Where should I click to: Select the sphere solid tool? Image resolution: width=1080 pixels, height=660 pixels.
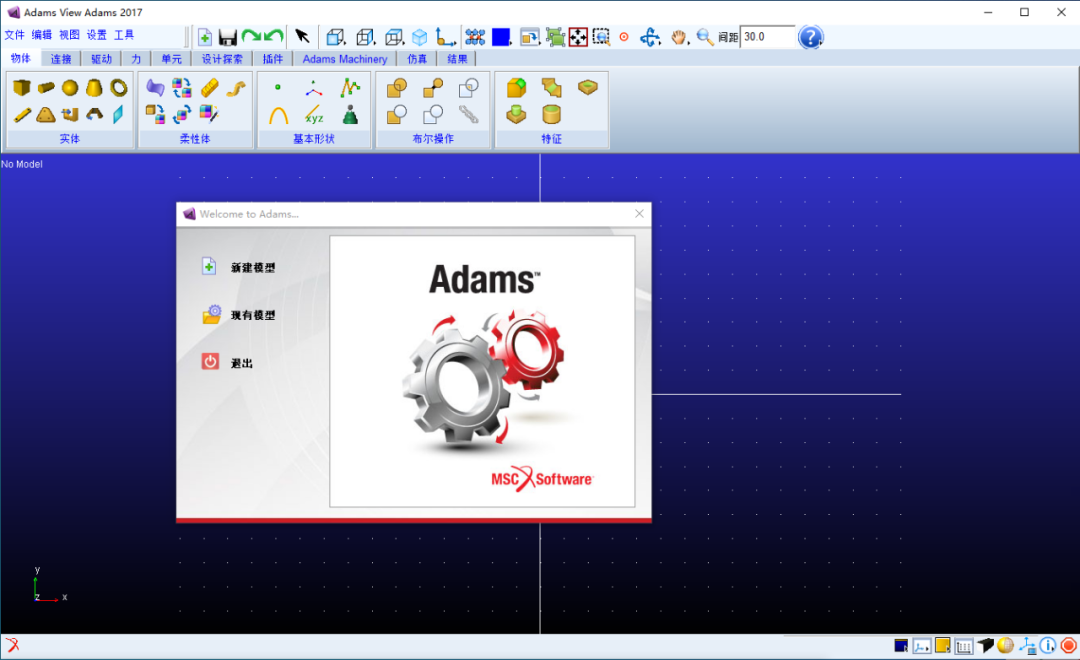point(70,87)
